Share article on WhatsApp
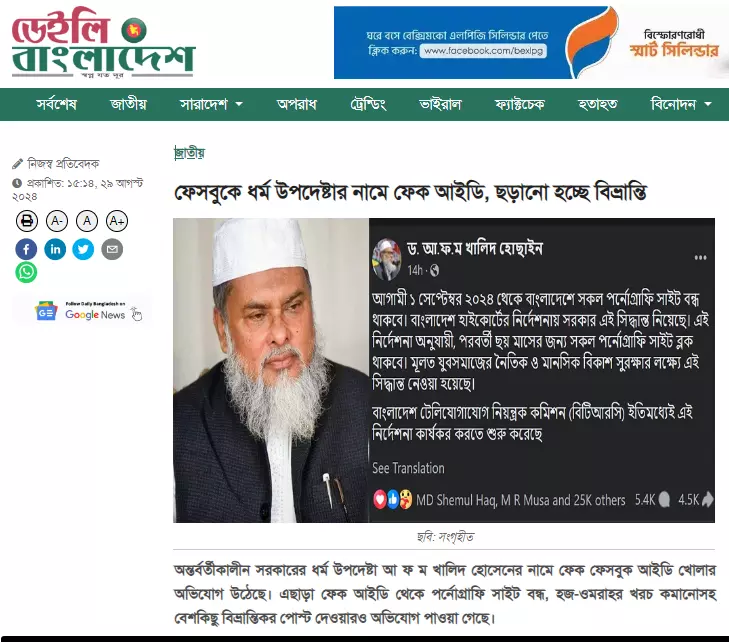The width and height of the screenshot is (729, 642). point(27,272)
